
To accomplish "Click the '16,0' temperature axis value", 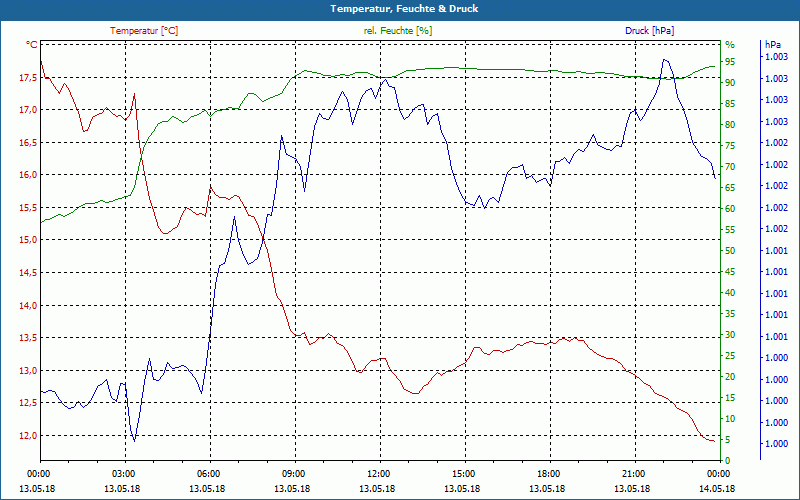I will [x=29, y=175].
